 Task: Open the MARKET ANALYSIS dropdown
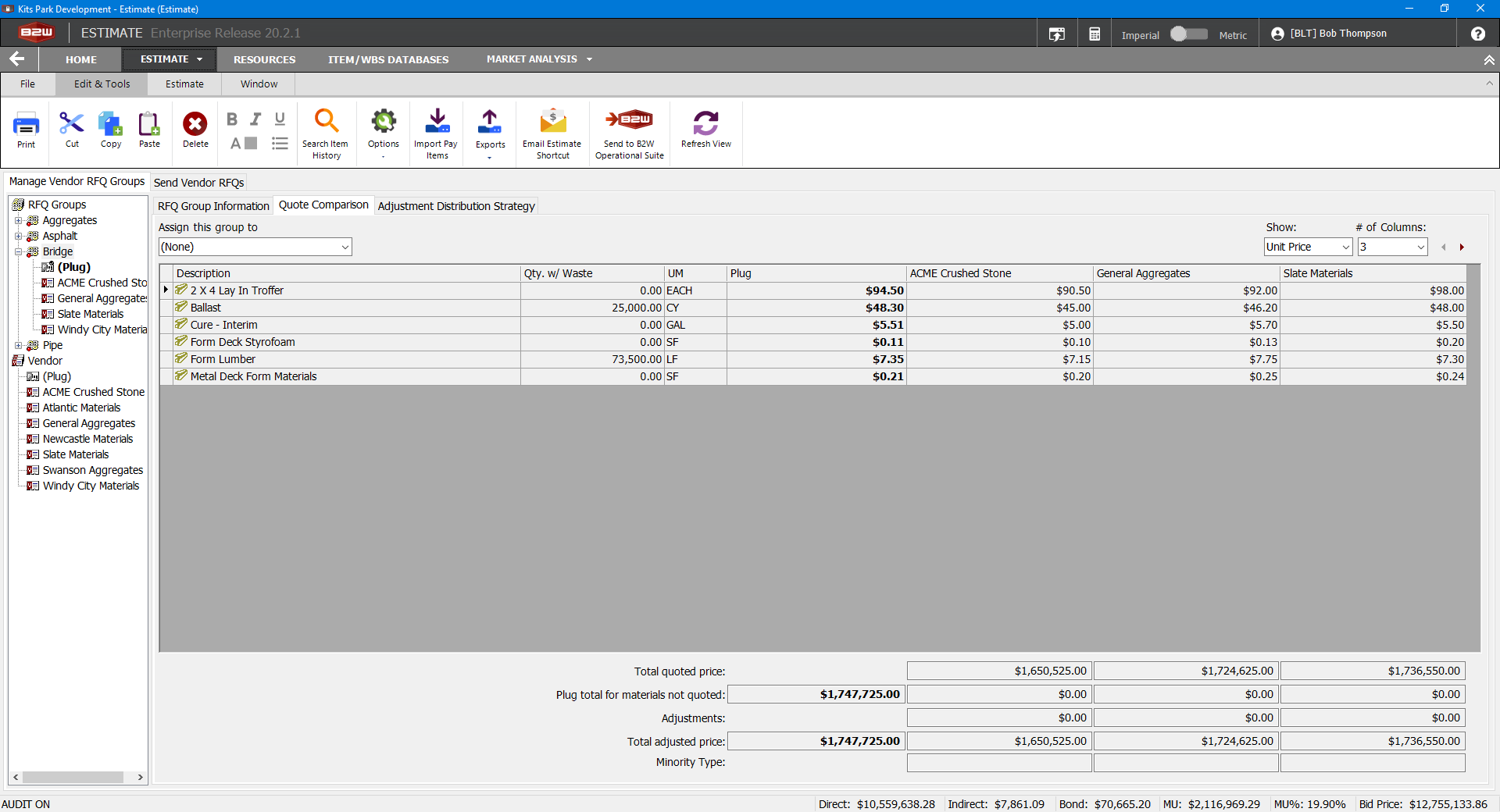[539, 59]
